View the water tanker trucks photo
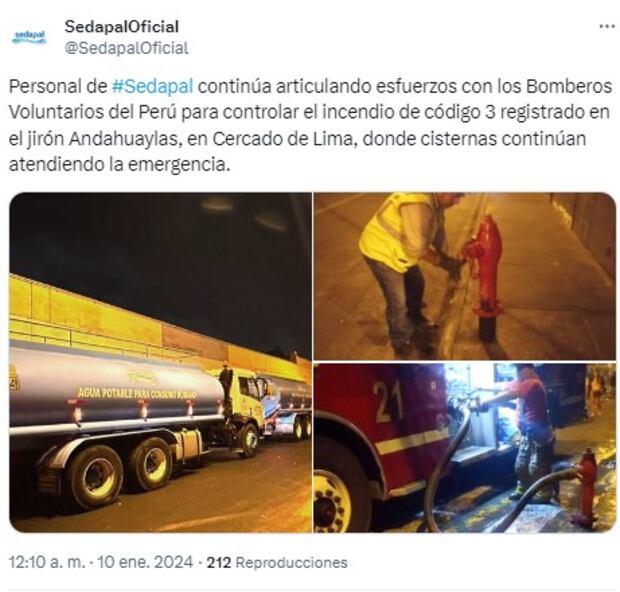620x592 pixels. click(161, 362)
